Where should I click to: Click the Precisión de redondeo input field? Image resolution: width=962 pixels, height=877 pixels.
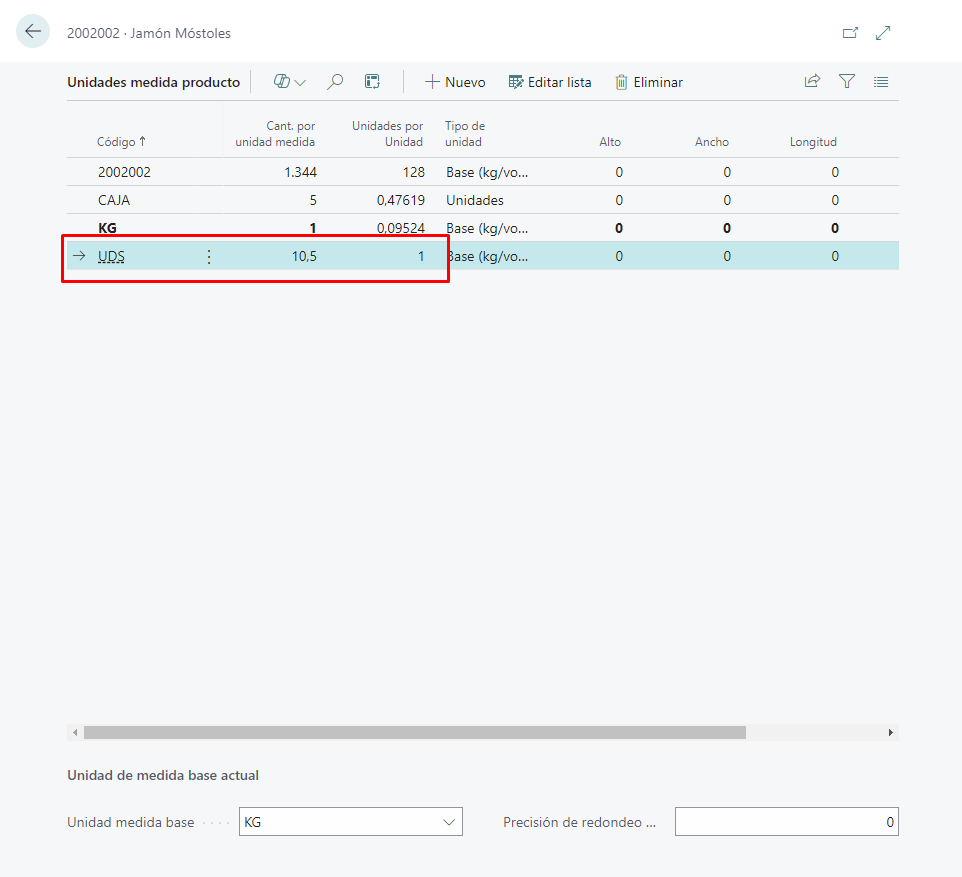[x=786, y=822]
